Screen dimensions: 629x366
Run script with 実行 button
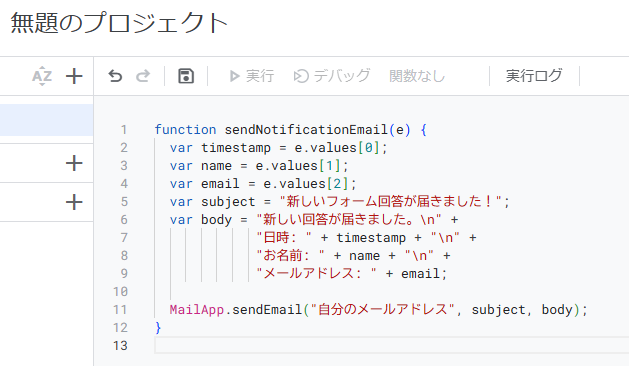click(x=252, y=76)
